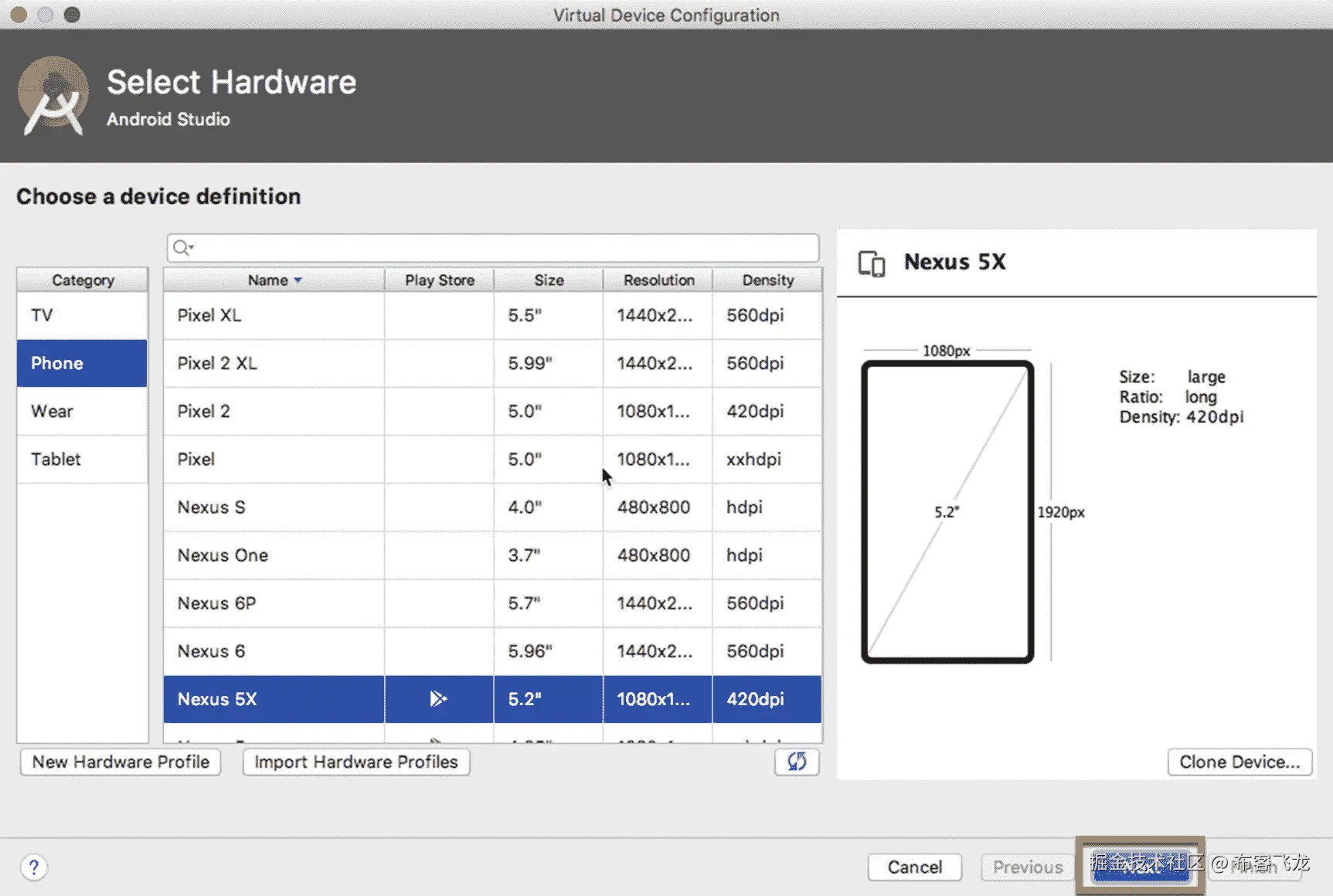Click Import Hardware Profiles button
The image size is (1333, 896).
coord(356,762)
